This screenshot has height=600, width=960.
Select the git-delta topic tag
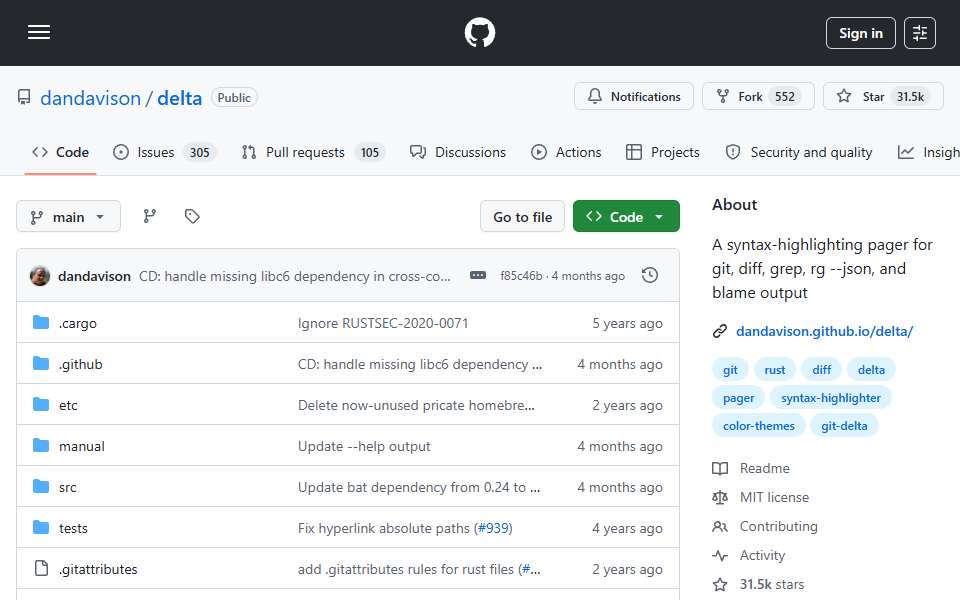pyautogui.click(x=844, y=426)
